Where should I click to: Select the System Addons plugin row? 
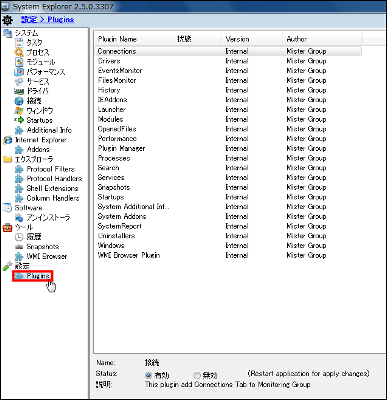pos(228,216)
